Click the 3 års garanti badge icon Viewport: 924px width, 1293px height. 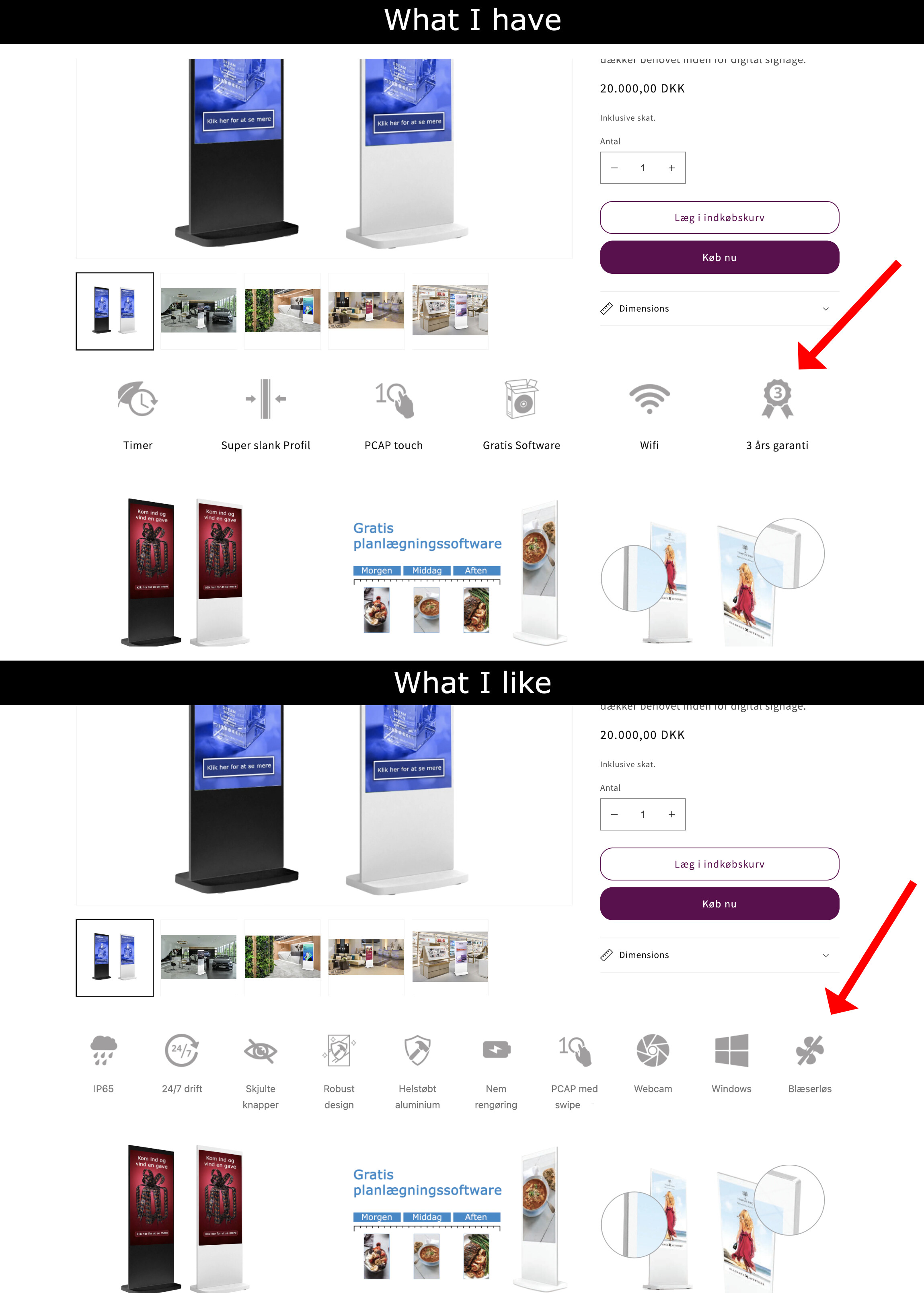[777, 399]
